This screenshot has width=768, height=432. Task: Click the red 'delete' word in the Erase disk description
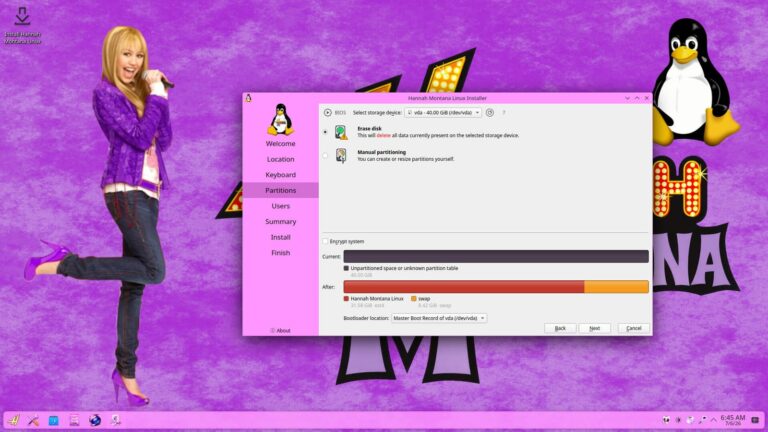(x=384, y=135)
